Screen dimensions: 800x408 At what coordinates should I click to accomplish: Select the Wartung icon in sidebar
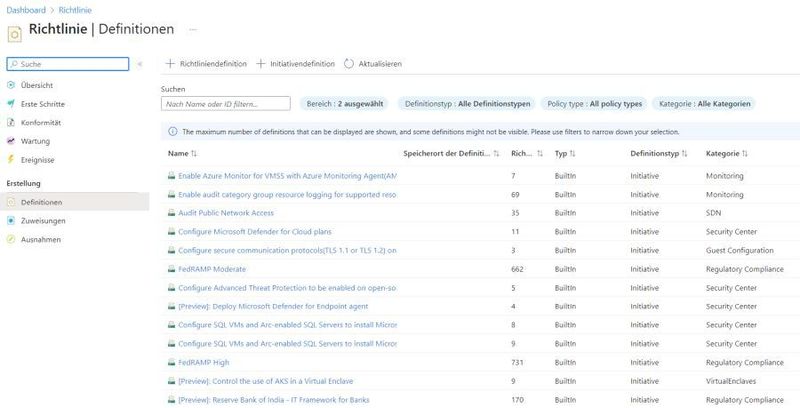(11, 141)
